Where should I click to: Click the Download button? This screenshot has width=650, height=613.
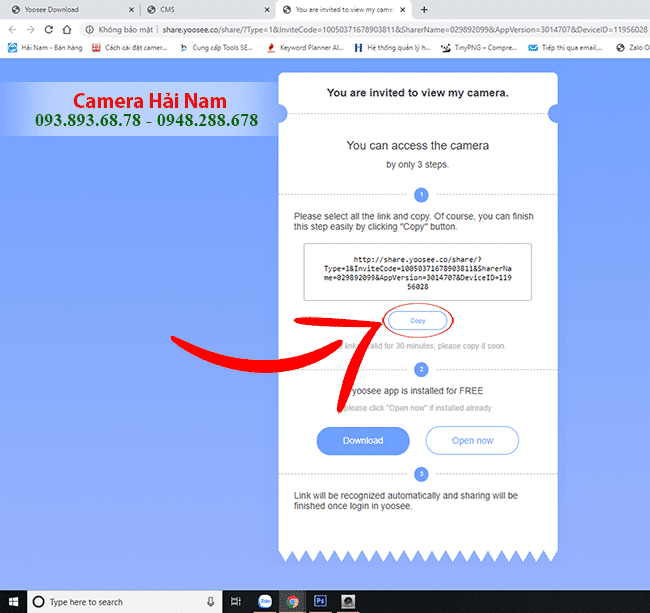363,441
